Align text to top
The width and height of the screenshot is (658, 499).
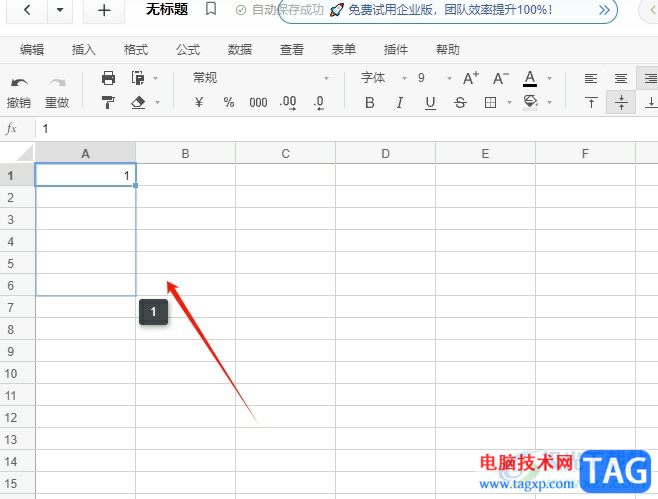(x=591, y=102)
